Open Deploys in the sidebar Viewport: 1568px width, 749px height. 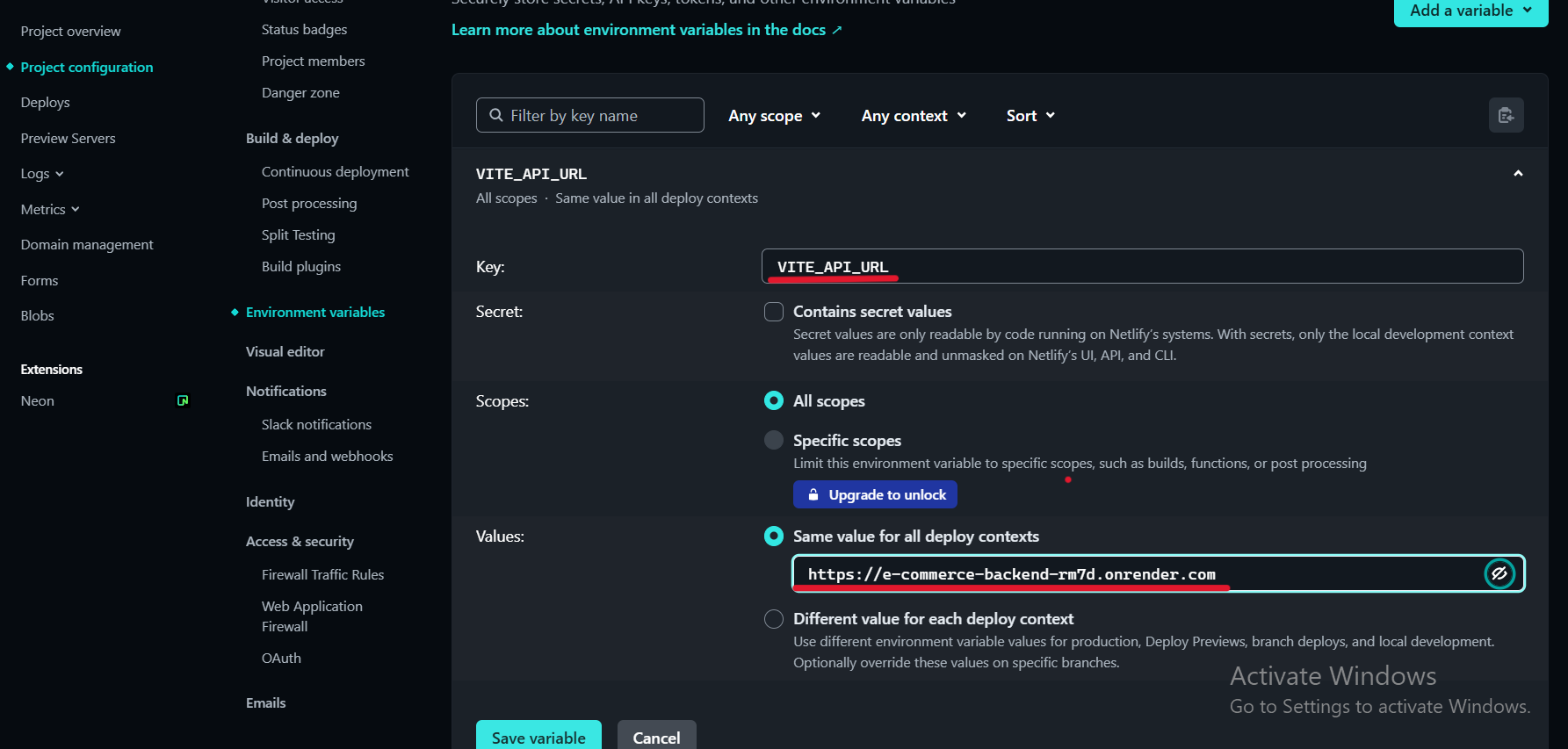46,103
